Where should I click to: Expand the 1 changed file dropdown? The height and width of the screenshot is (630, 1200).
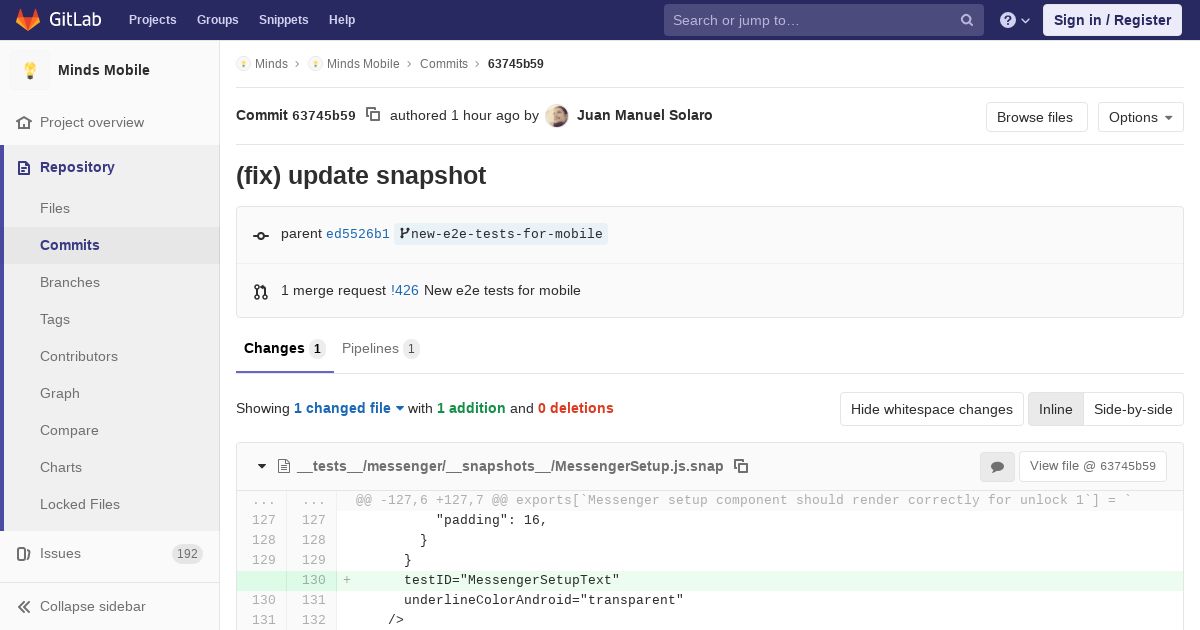pyautogui.click(x=349, y=408)
